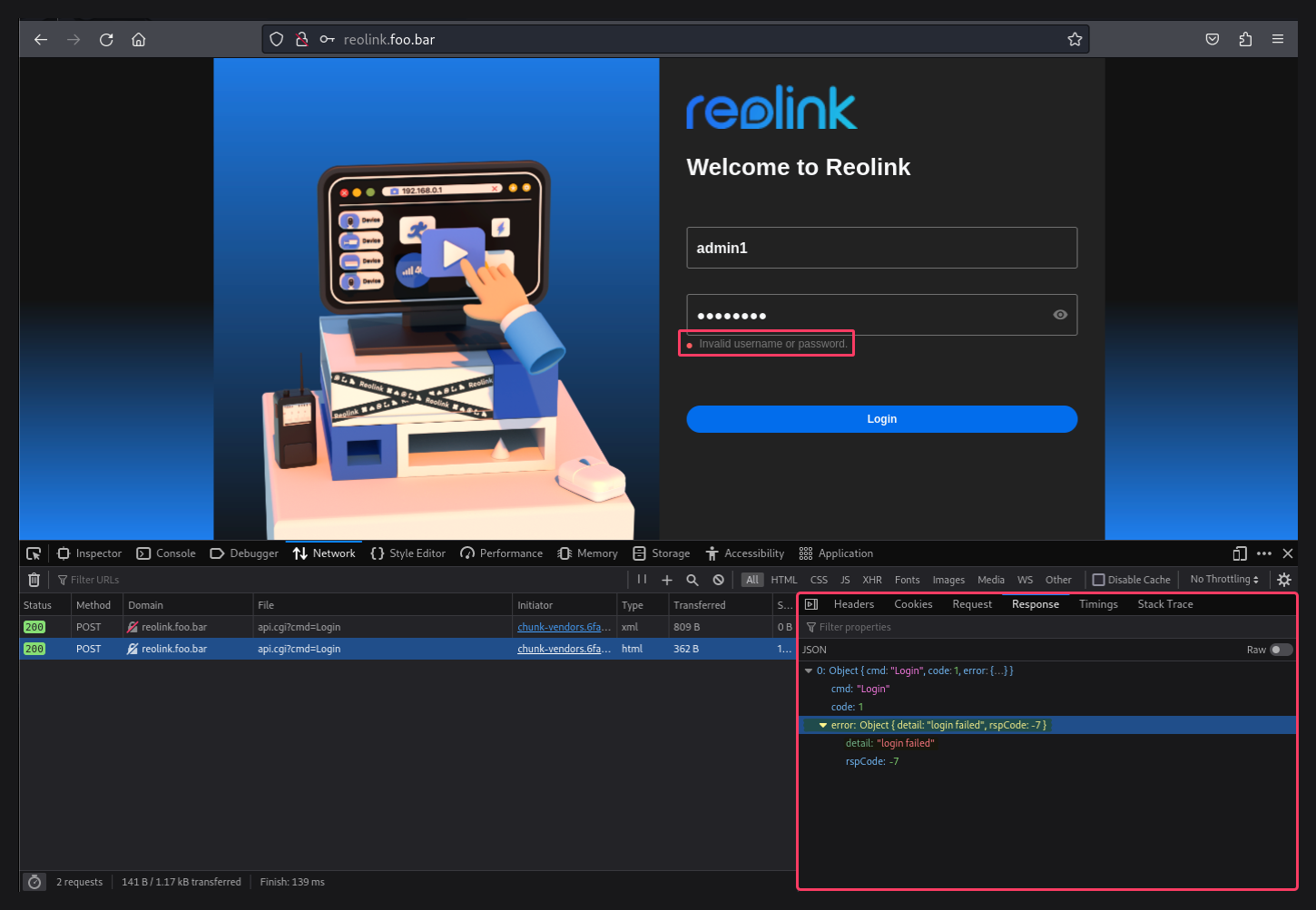Image resolution: width=1316 pixels, height=910 pixels.
Task: Open the Style Editor tab
Action: coord(408,553)
